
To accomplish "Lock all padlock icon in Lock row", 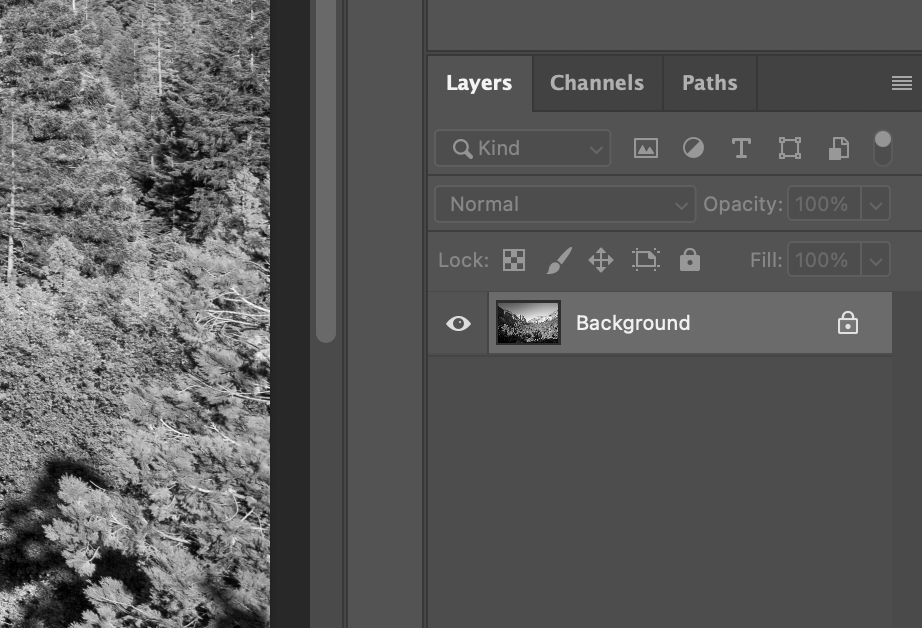I will coord(690,259).
